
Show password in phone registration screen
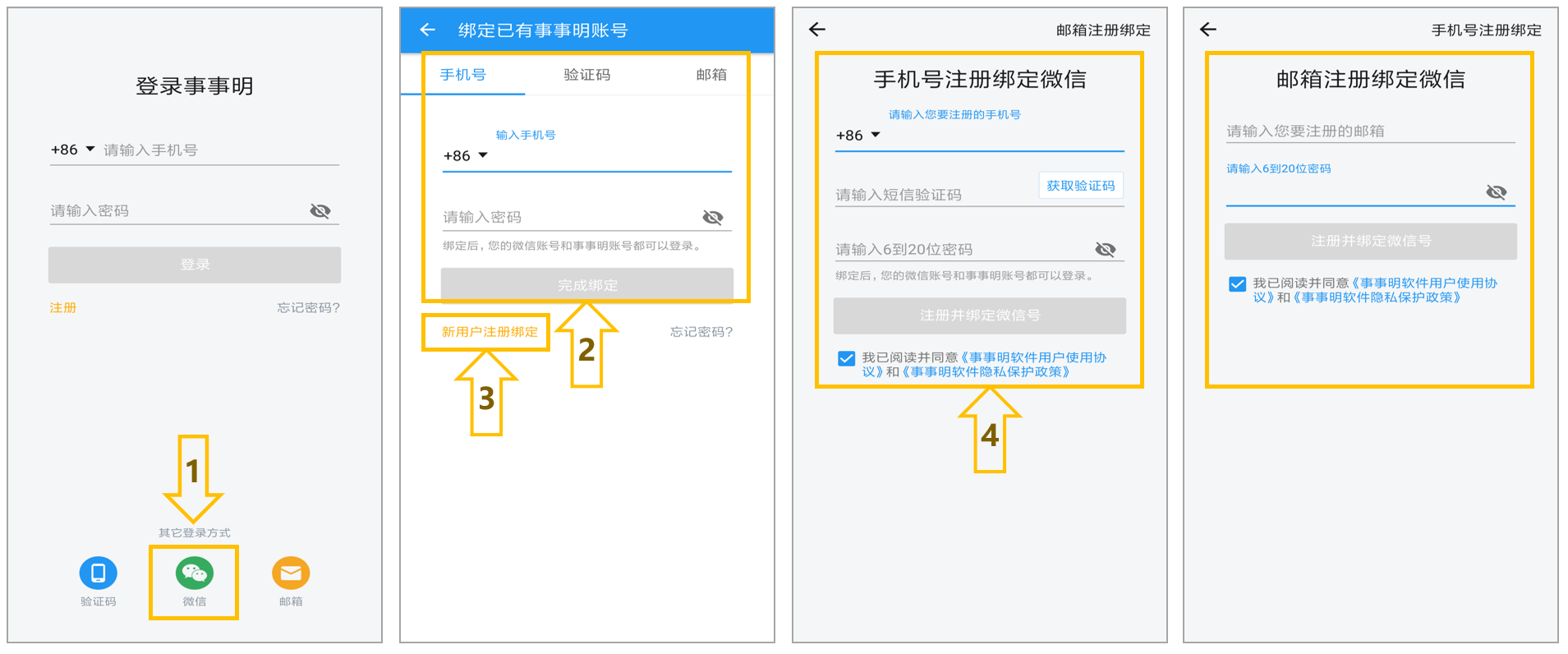[1106, 249]
